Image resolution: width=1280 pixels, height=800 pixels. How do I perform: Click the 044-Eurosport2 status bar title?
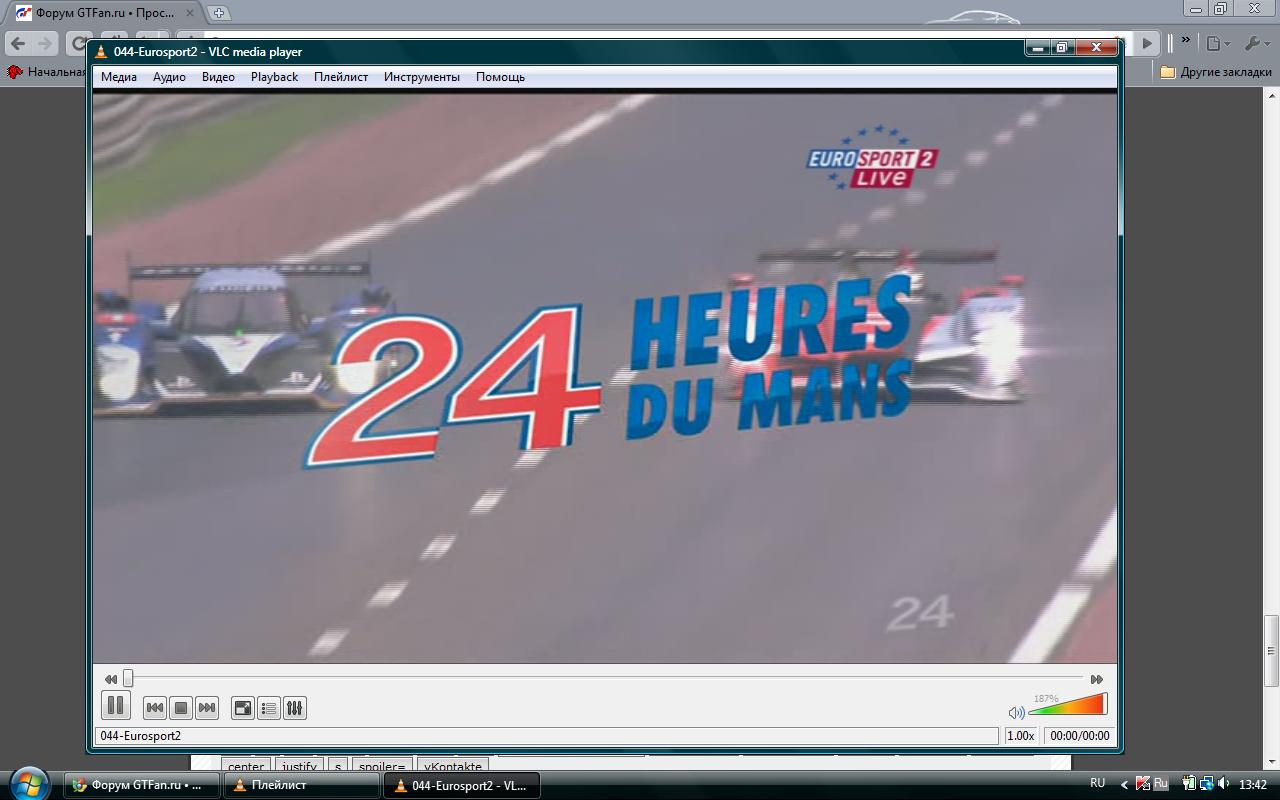click(546, 736)
